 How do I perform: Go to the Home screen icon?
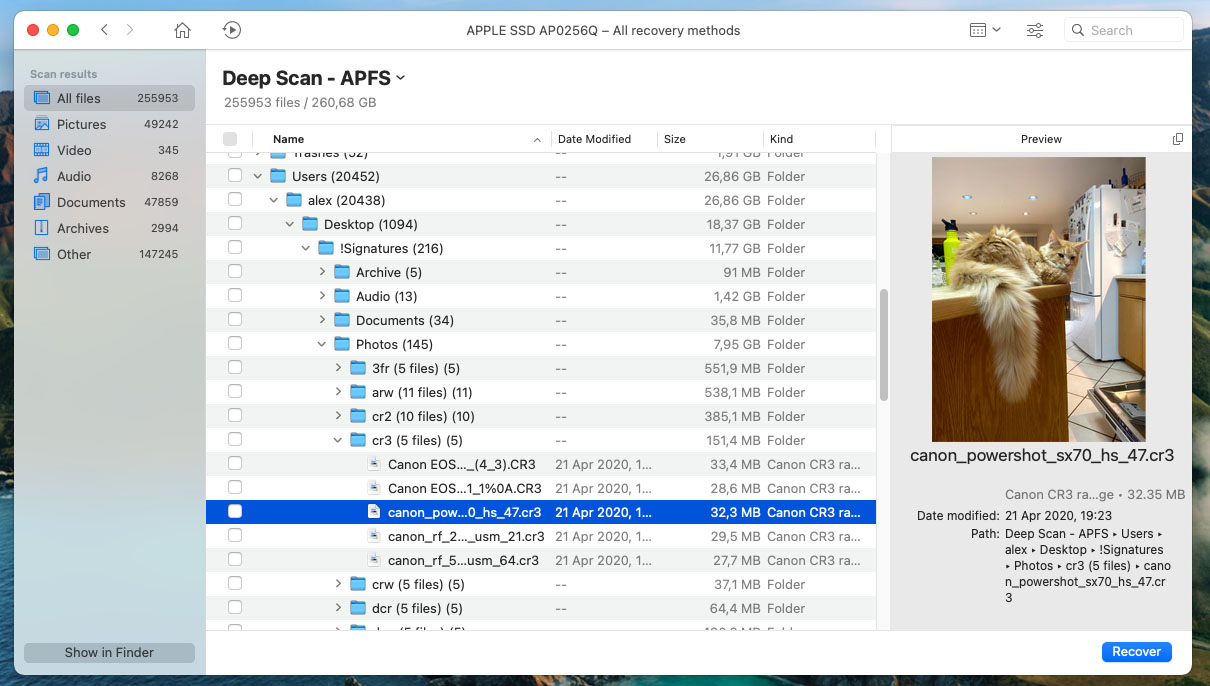click(182, 30)
